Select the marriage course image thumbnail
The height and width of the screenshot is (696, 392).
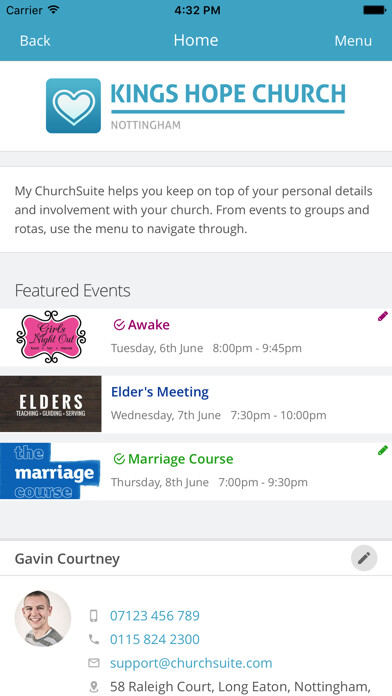[50, 471]
